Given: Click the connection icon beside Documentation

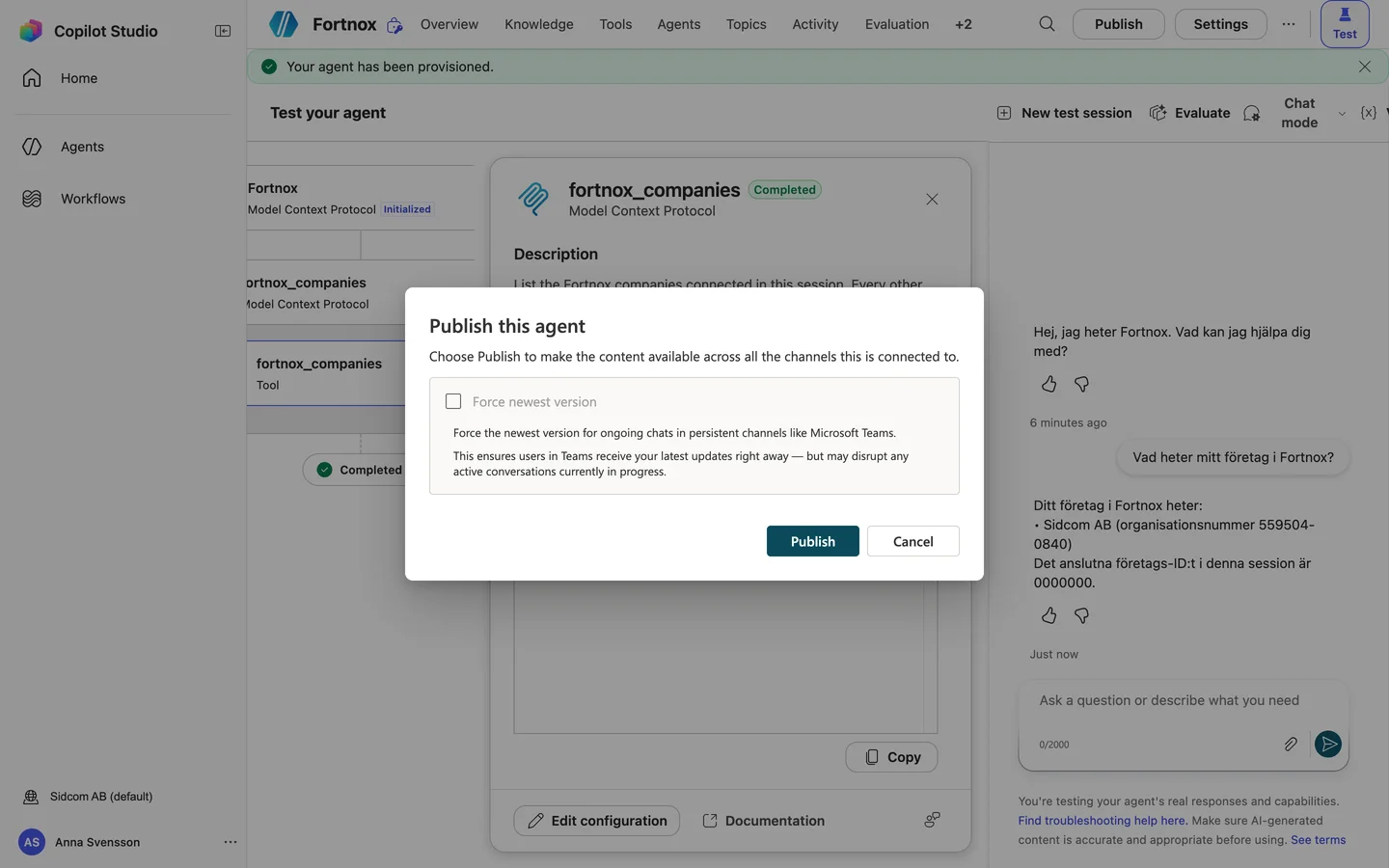Looking at the screenshot, I should coord(932,820).
